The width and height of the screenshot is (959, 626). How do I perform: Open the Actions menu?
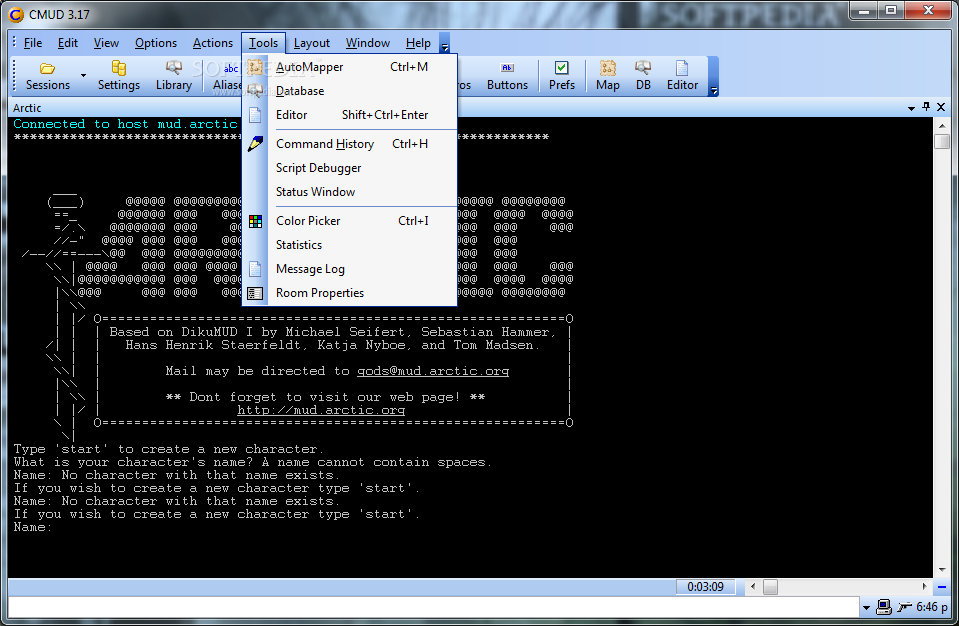click(212, 43)
